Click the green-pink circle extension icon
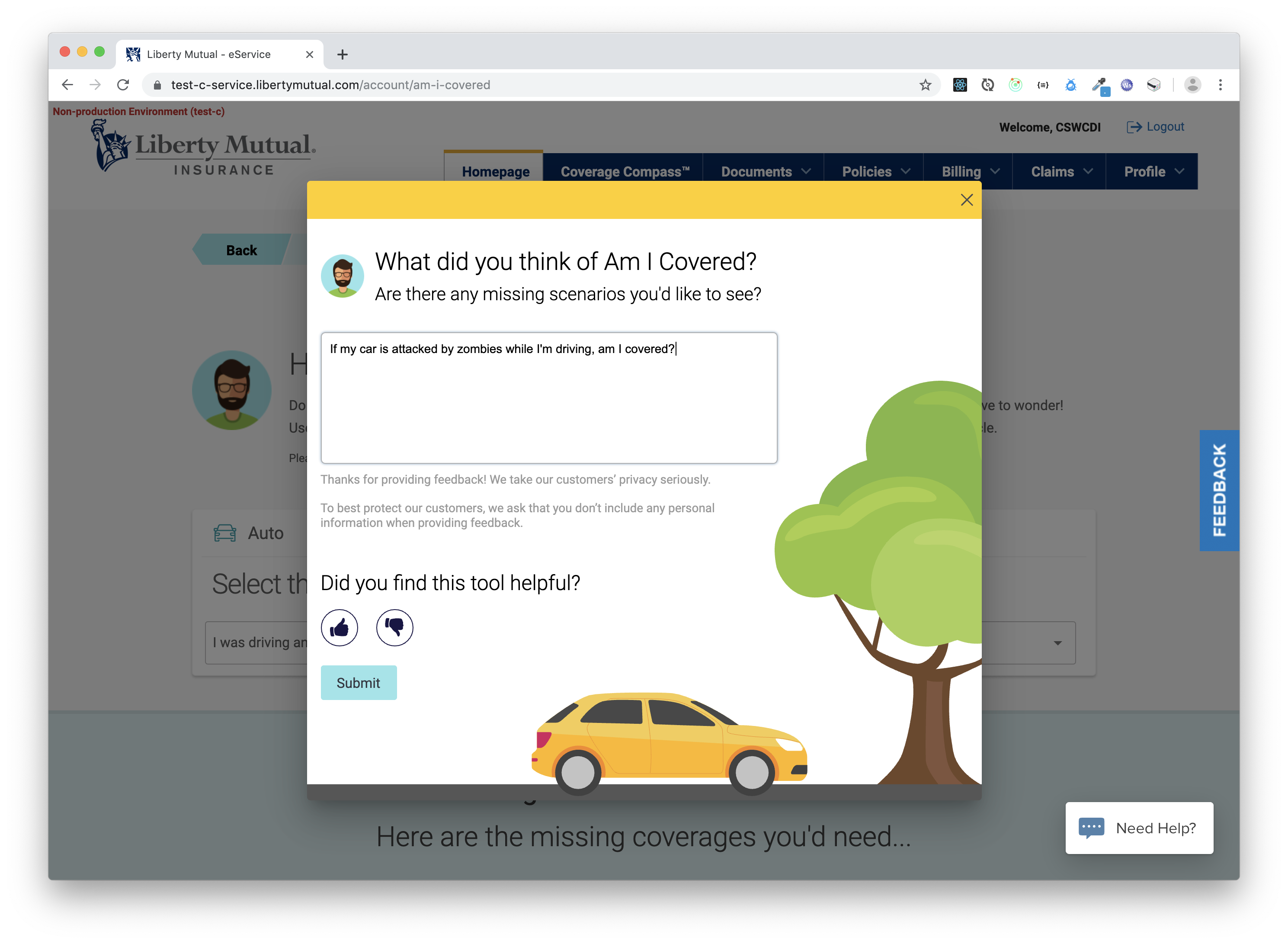The height and width of the screenshot is (944, 1288). coord(1015,85)
